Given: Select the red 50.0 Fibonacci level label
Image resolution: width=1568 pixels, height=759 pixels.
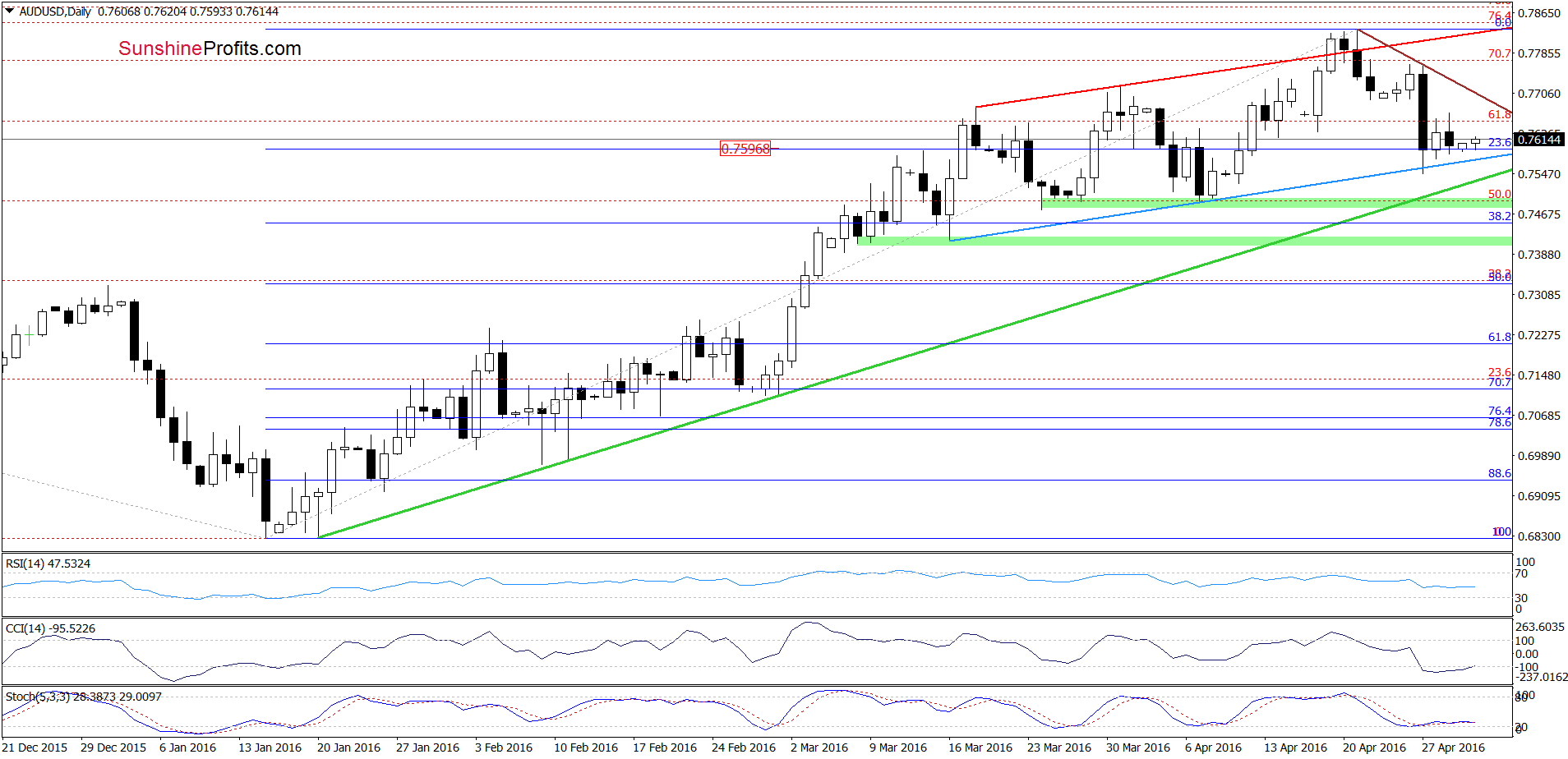Looking at the screenshot, I should click(x=1499, y=195).
